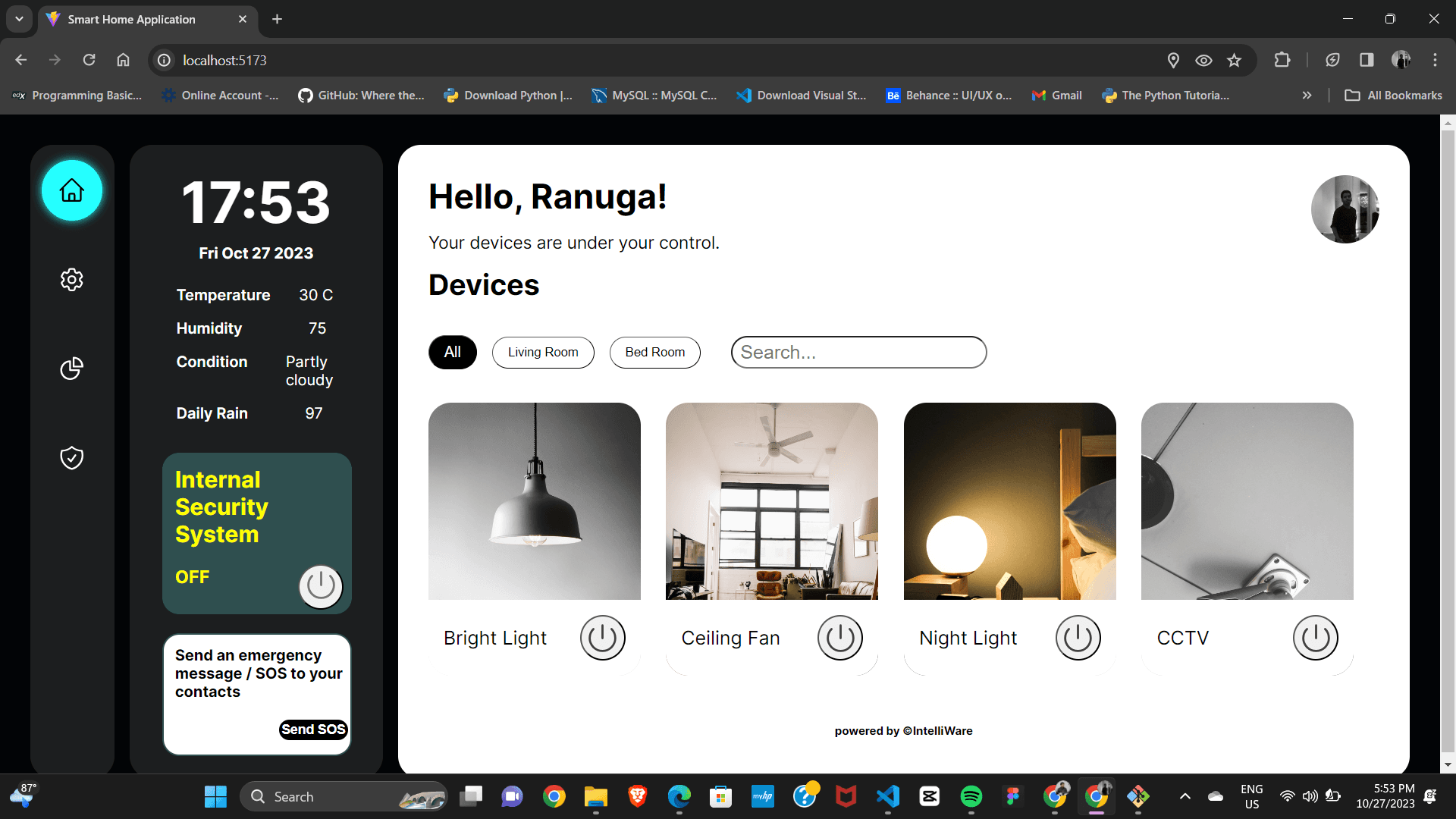The height and width of the screenshot is (819, 1456).
Task: Switch to the Living Room filter tab
Action: 543,352
